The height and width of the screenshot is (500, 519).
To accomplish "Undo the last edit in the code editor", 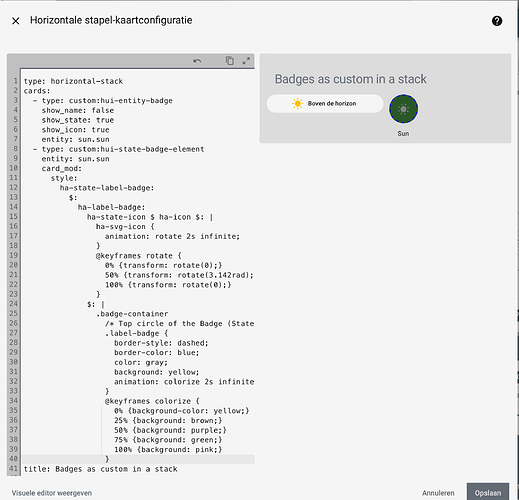I will pos(197,61).
